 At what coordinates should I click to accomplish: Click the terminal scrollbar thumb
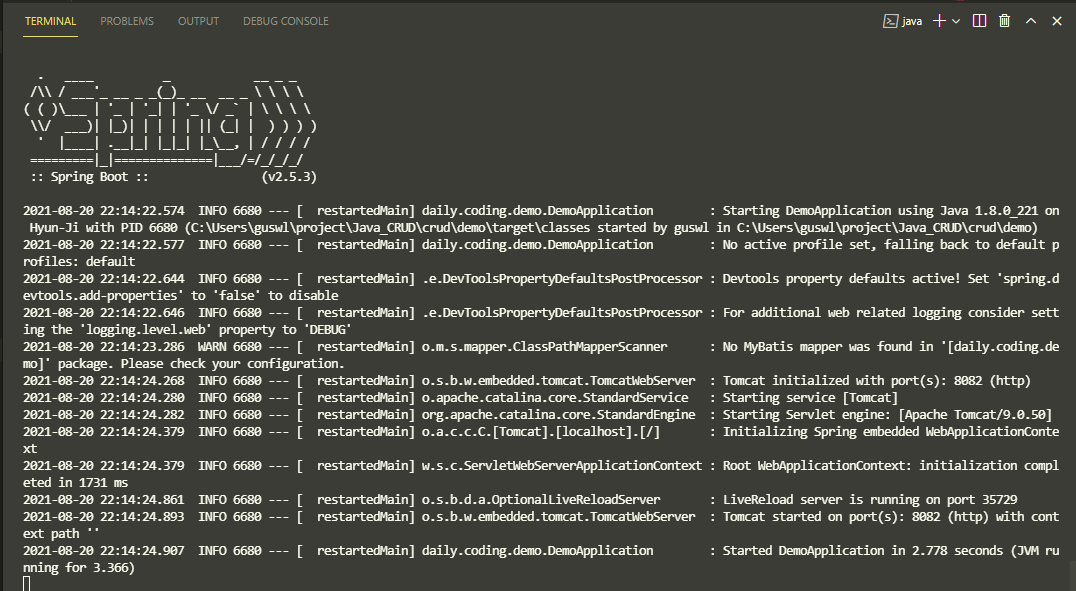coord(1072,575)
